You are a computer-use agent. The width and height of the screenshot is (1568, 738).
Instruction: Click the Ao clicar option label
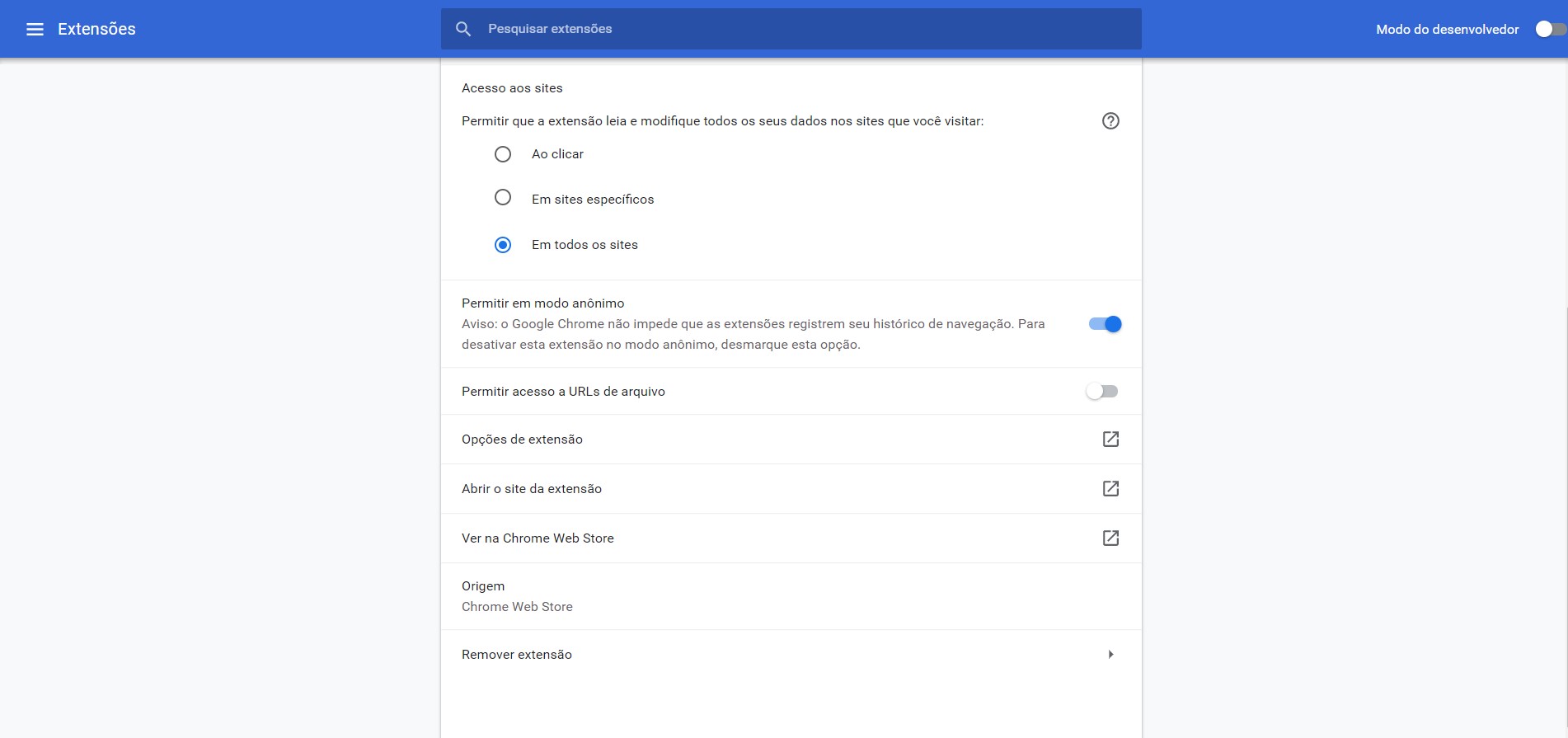557,154
